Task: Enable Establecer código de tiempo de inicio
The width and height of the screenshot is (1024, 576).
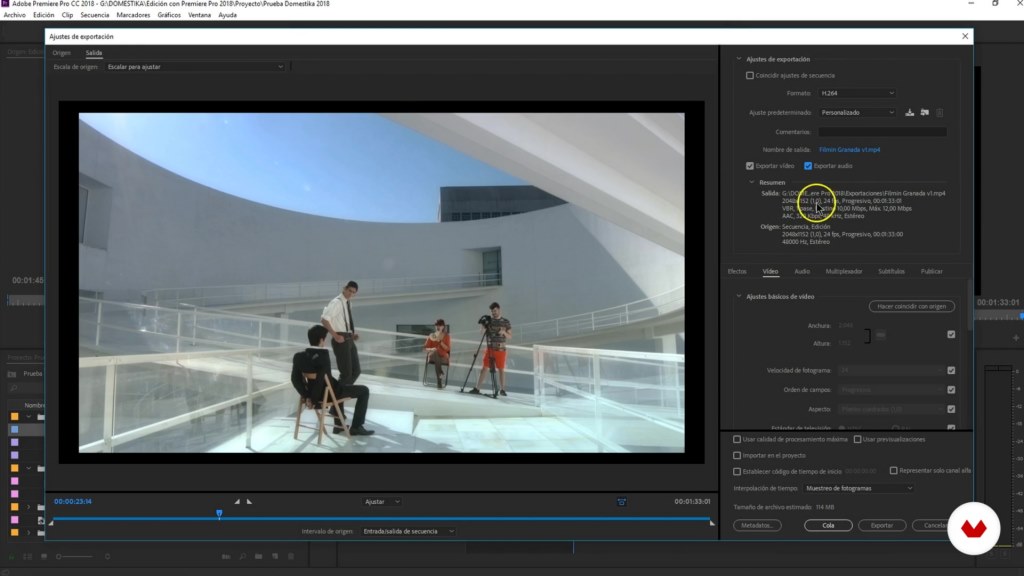Action: pos(737,472)
